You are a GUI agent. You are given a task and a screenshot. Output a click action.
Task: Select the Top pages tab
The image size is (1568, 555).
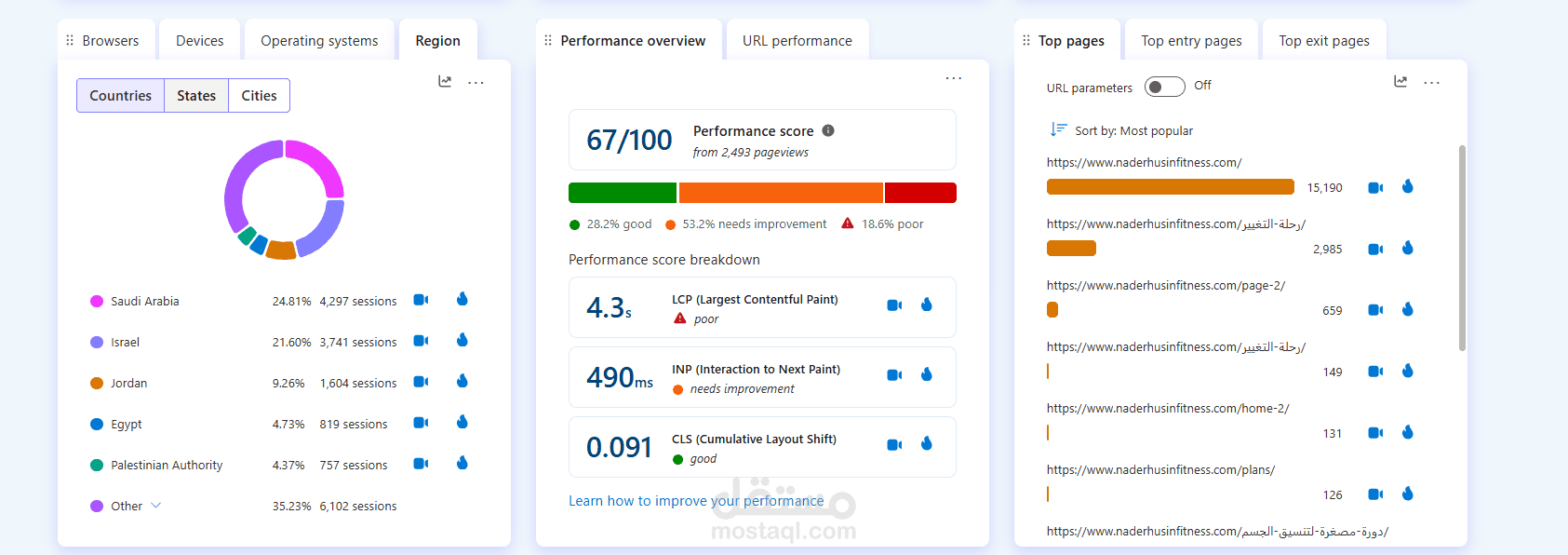(x=1071, y=41)
